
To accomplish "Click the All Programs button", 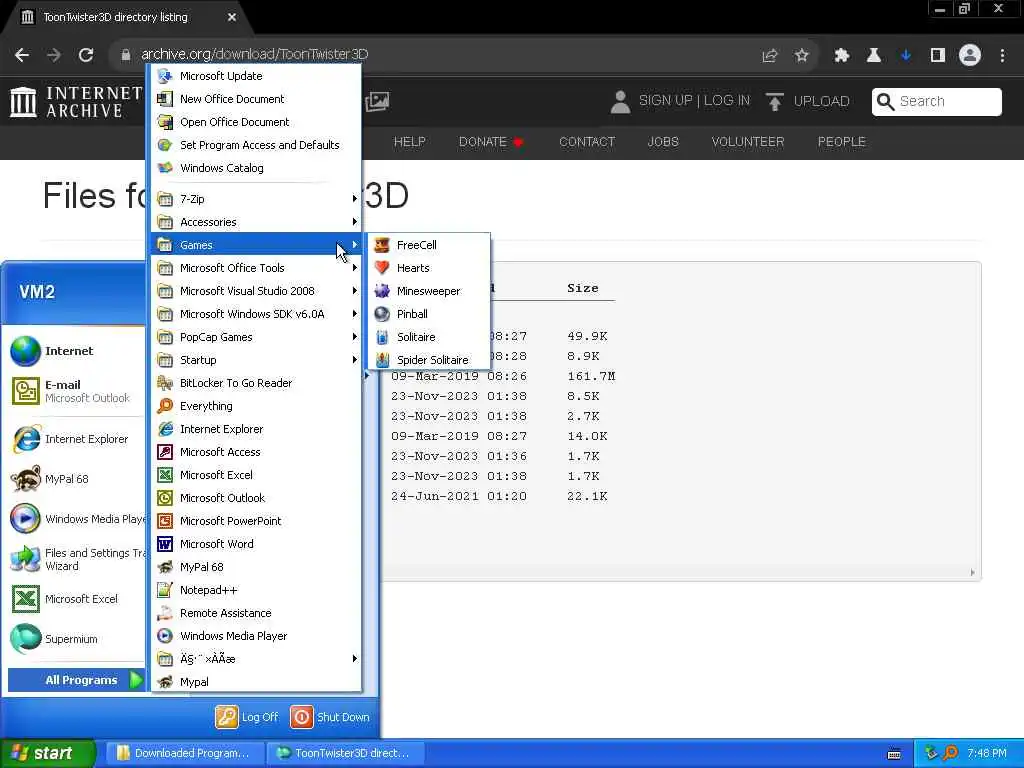I will (76, 680).
